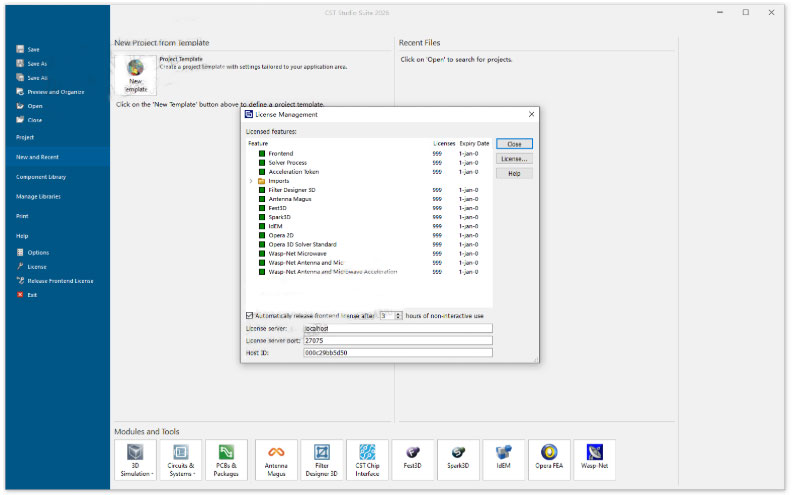
Task: Click the Save As icon
Action: 20,63
